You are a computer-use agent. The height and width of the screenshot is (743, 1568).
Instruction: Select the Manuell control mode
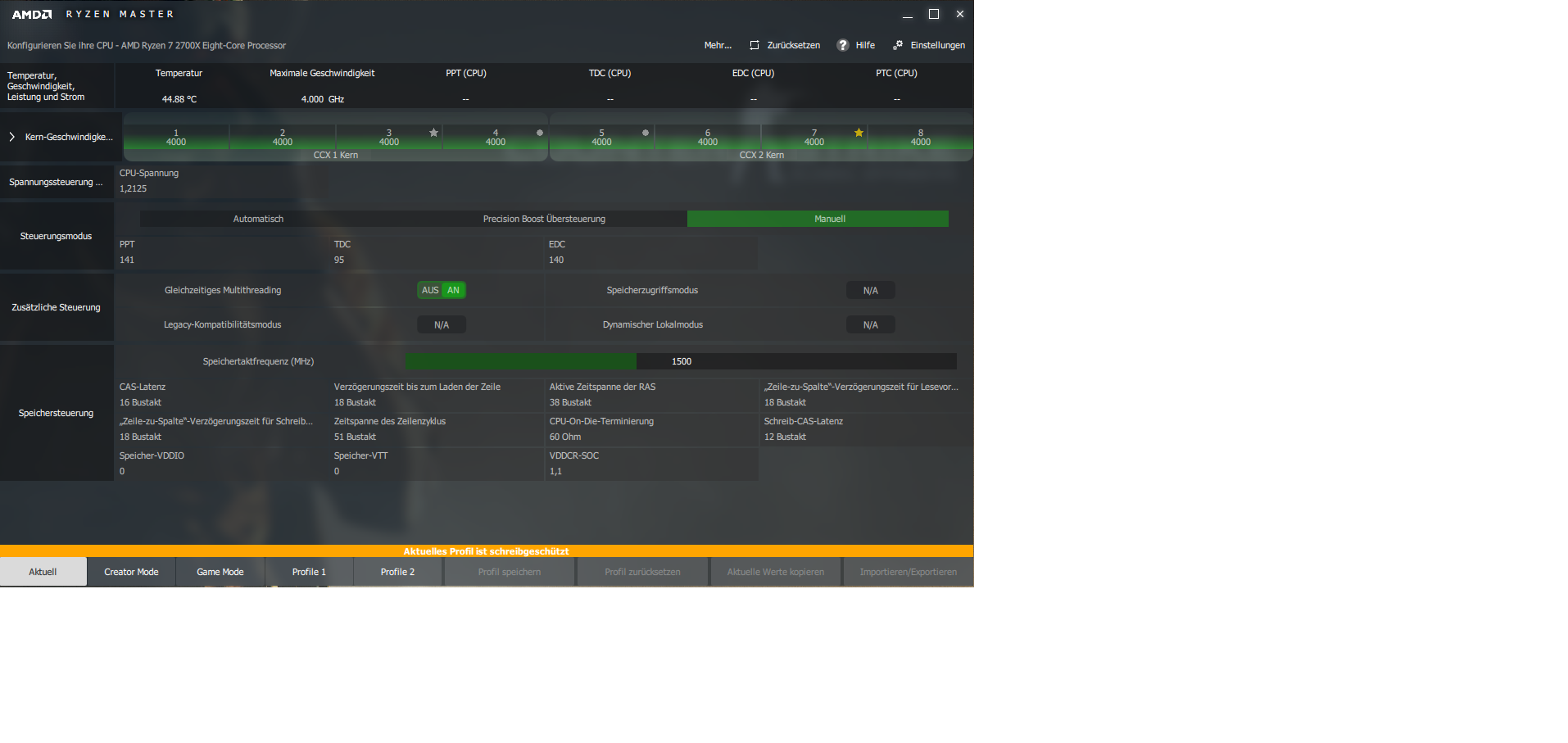click(x=818, y=219)
